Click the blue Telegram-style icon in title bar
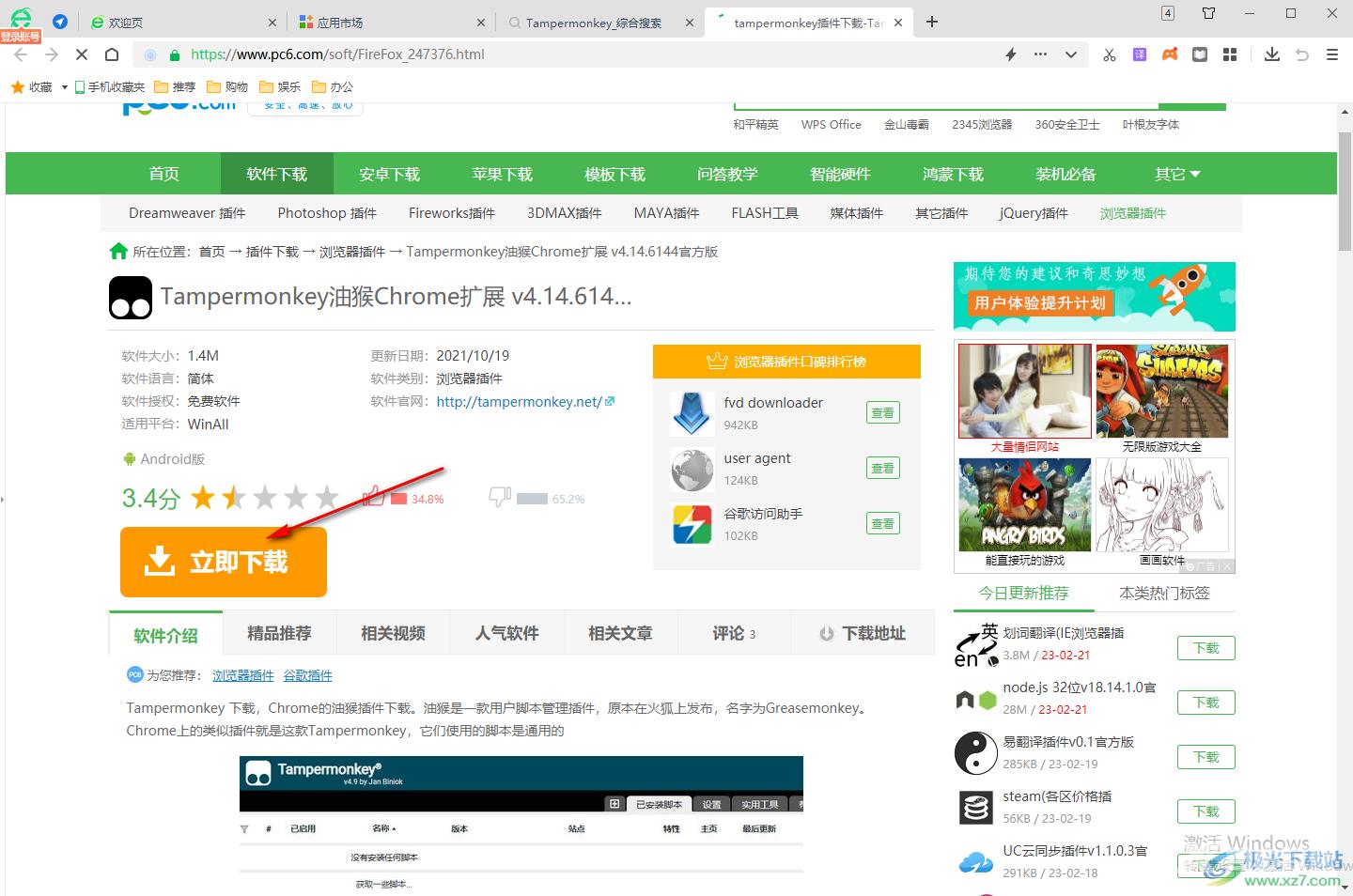Viewport: 1353px width, 896px height. pyautogui.click(x=59, y=22)
